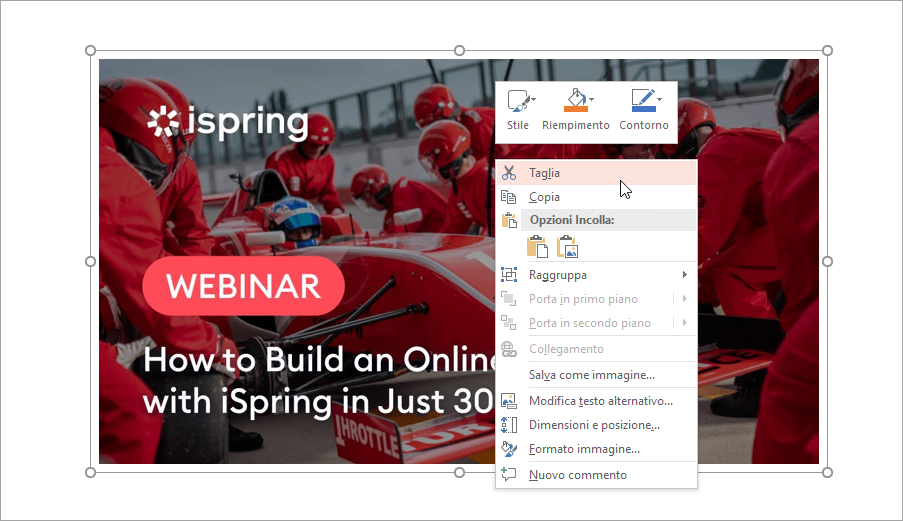This screenshot has height=521, width=903.
Task: Click the Contorno outline pen icon
Action: click(641, 99)
